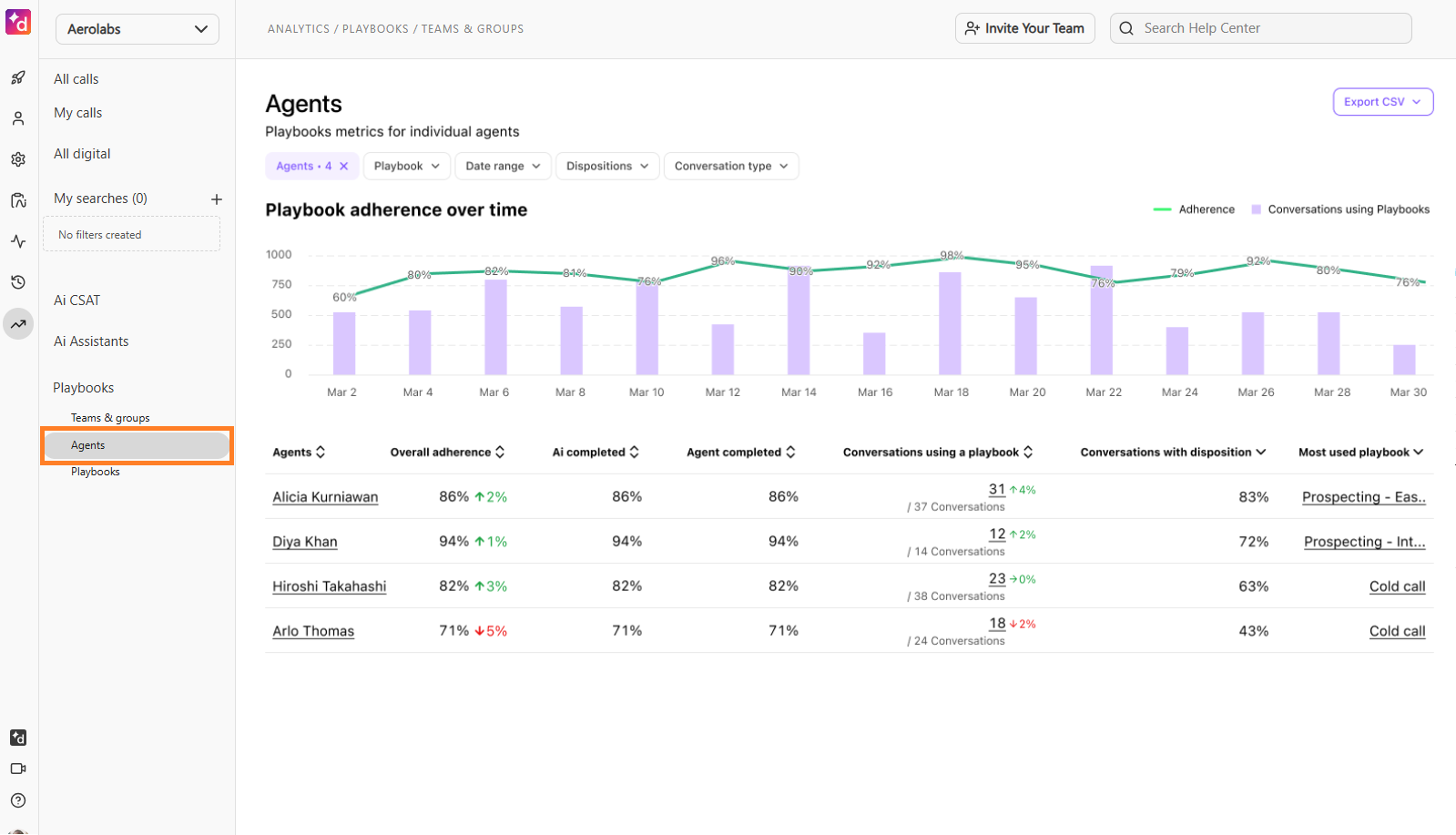Image resolution: width=1456 pixels, height=835 pixels.
Task: Open the gear settings icon in the rail
Action: 18,159
